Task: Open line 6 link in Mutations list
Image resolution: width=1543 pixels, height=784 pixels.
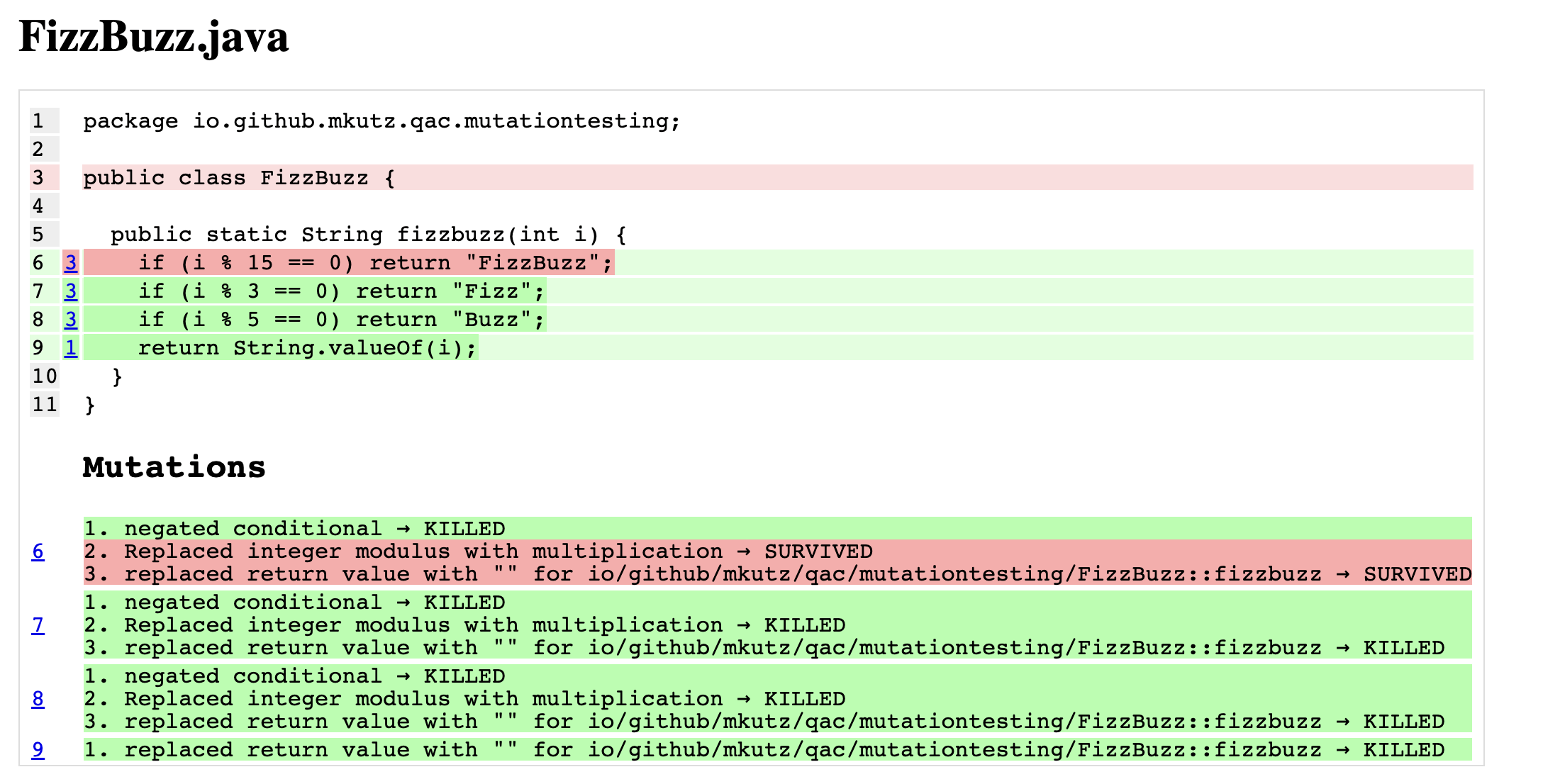Action: point(38,551)
